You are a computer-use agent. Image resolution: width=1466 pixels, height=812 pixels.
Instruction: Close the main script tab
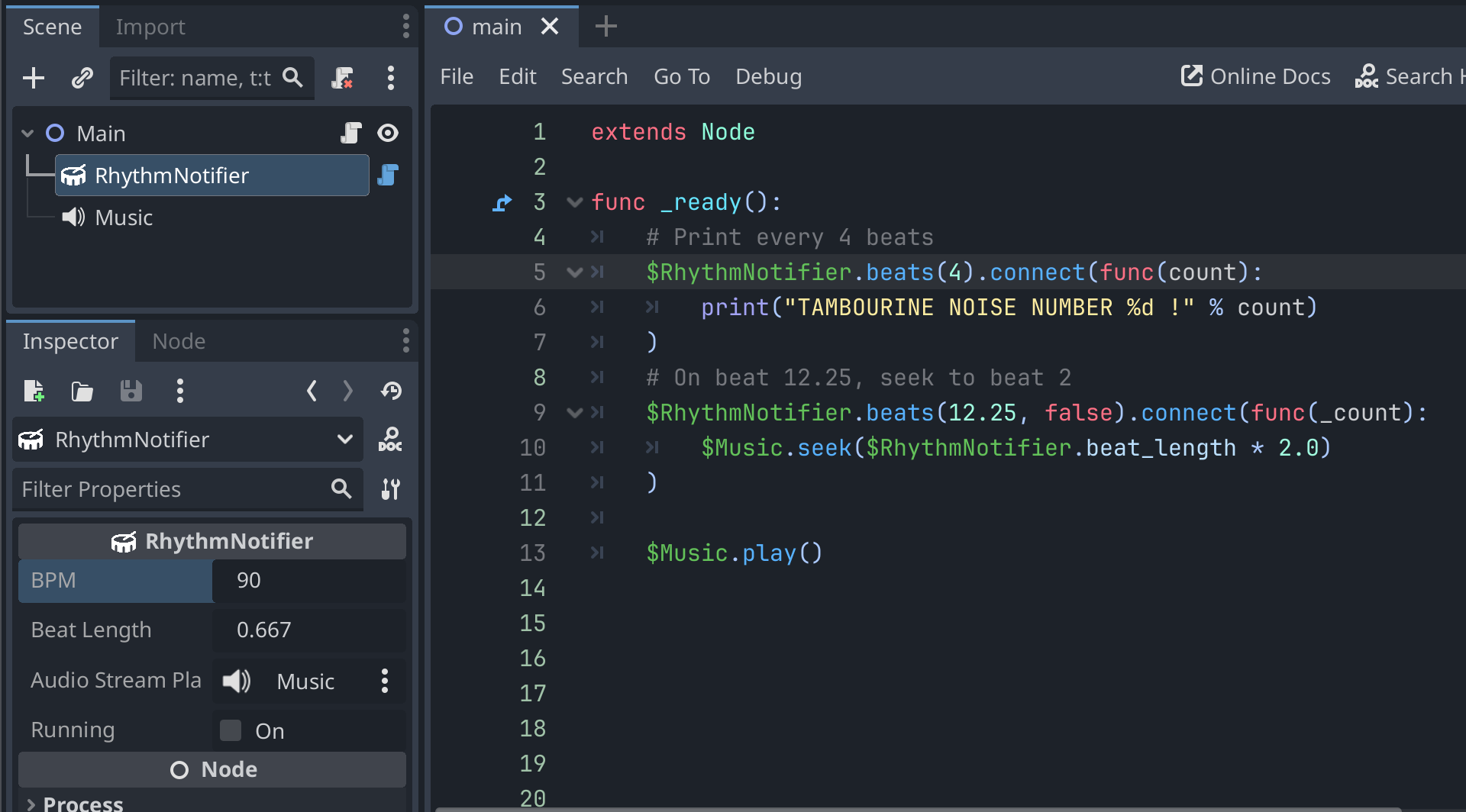pyautogui.click(x=550, y=27)
